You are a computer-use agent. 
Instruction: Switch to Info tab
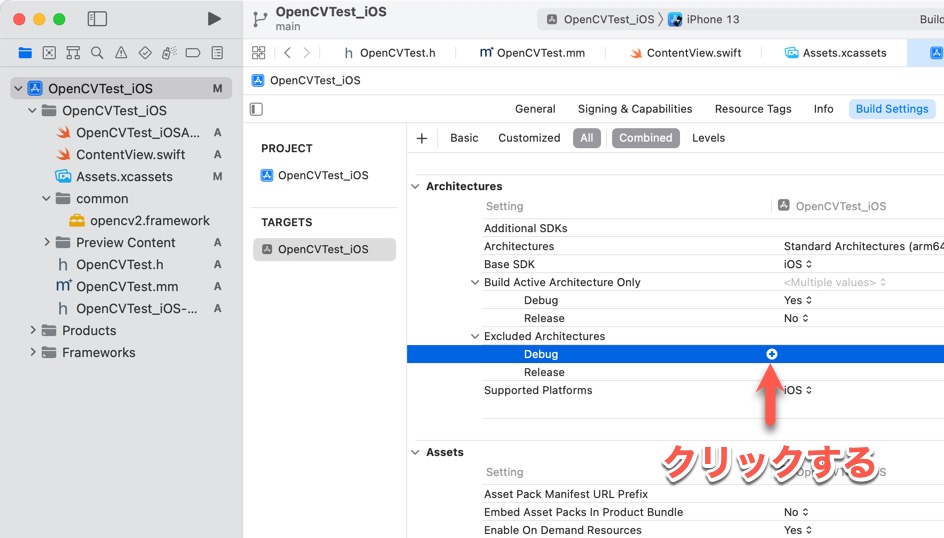click(823, 109)
